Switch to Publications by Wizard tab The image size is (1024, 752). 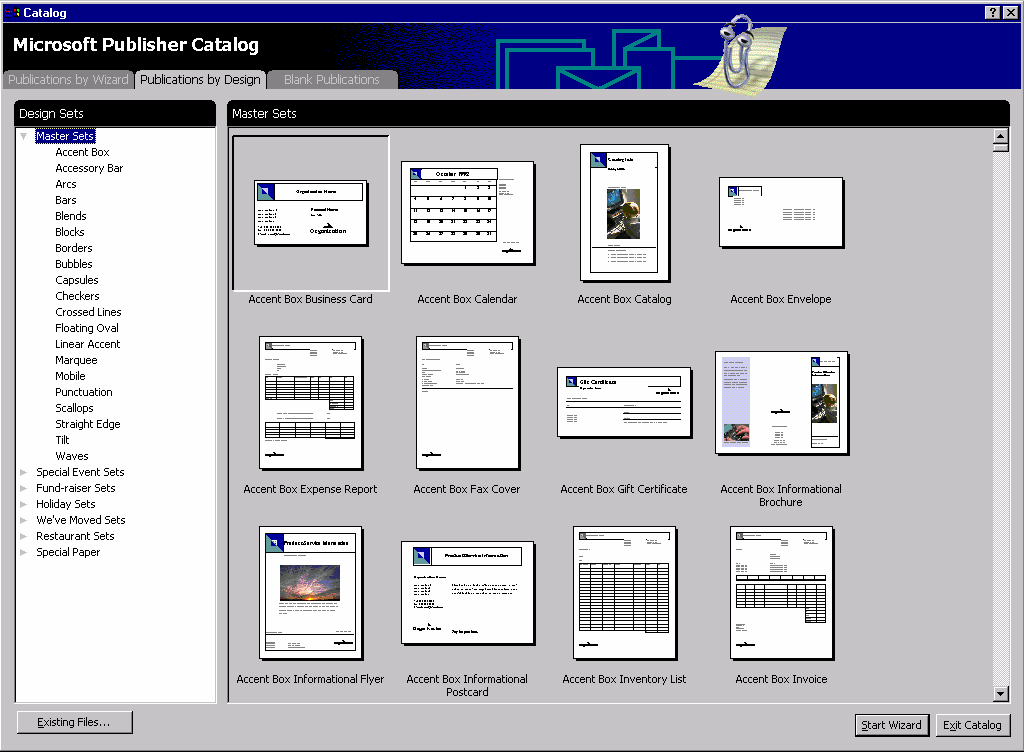click(x=69, y=80)
